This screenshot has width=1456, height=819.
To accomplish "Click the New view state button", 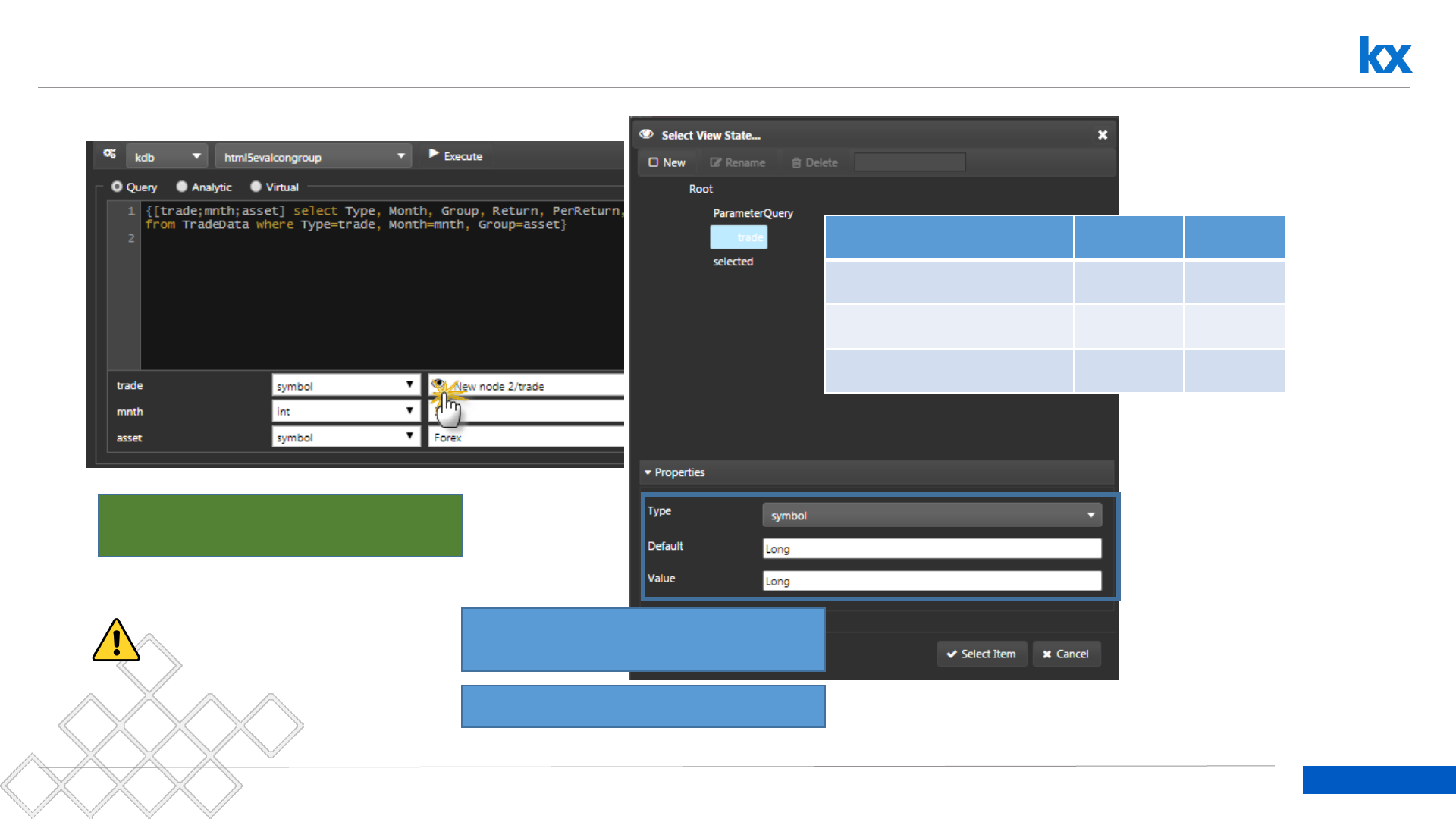I will coord(667,163).
